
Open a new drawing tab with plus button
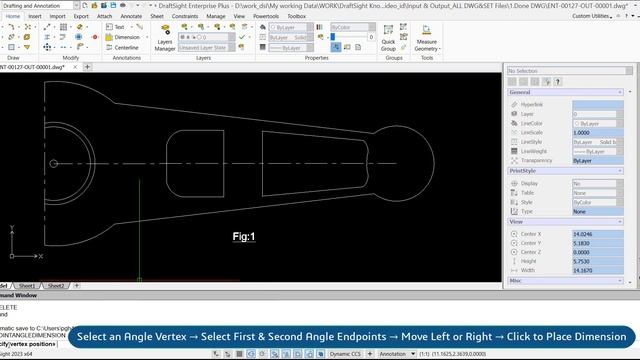point(87,67)
